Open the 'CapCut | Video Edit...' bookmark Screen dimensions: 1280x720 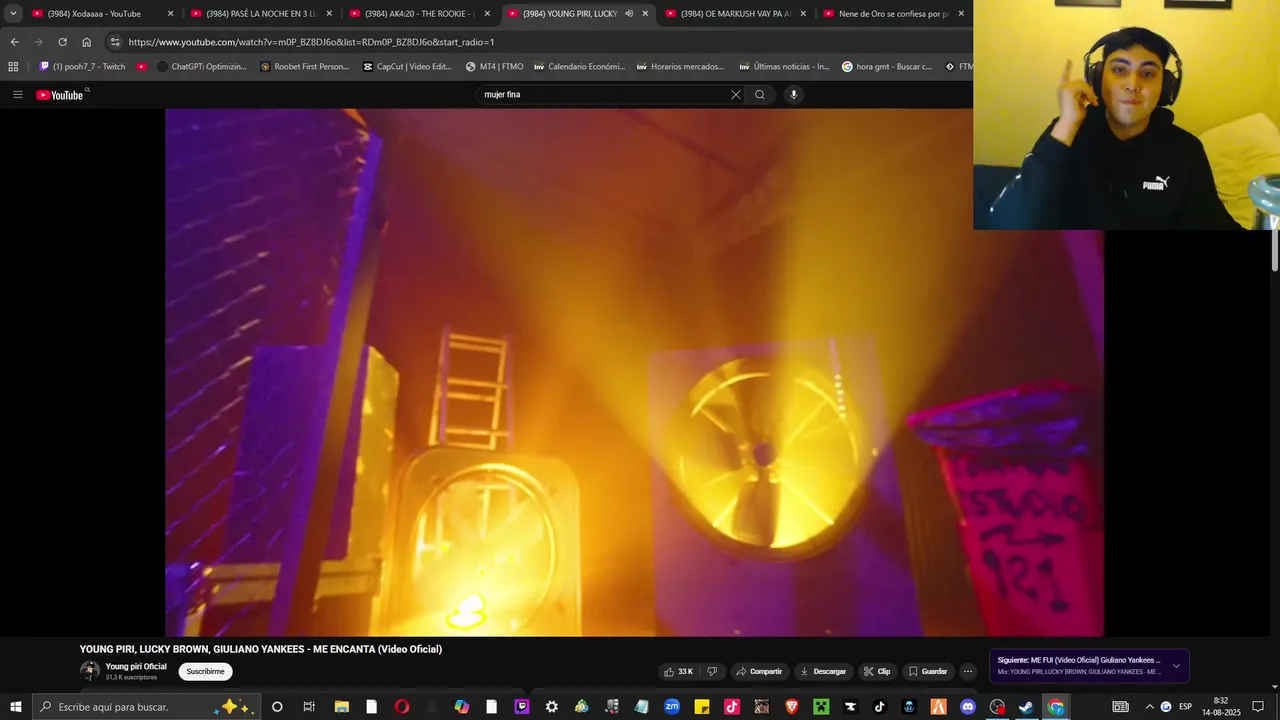coord(407,67)
